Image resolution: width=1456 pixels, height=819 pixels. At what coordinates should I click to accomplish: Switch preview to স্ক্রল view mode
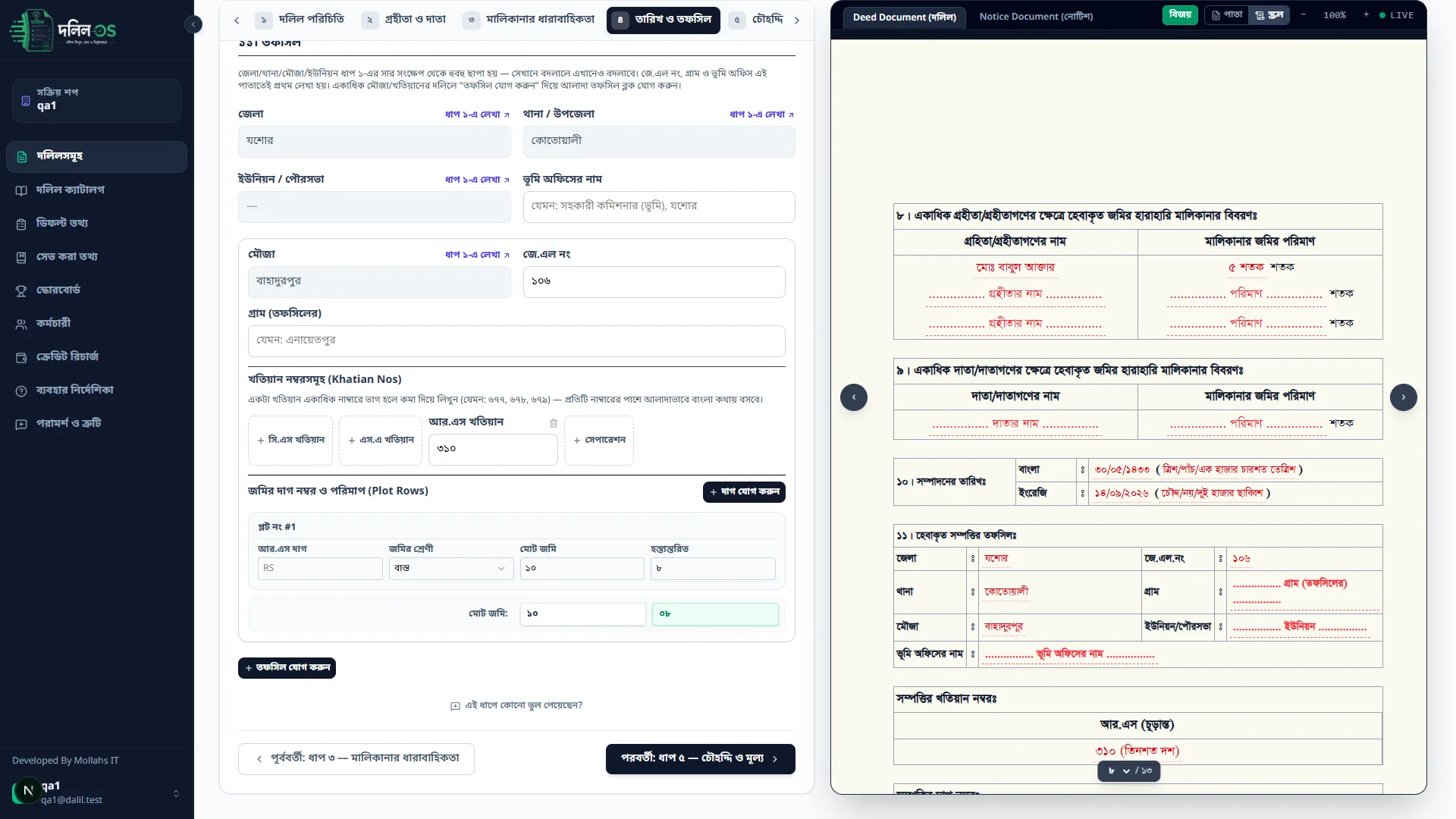click(1269, 15)
